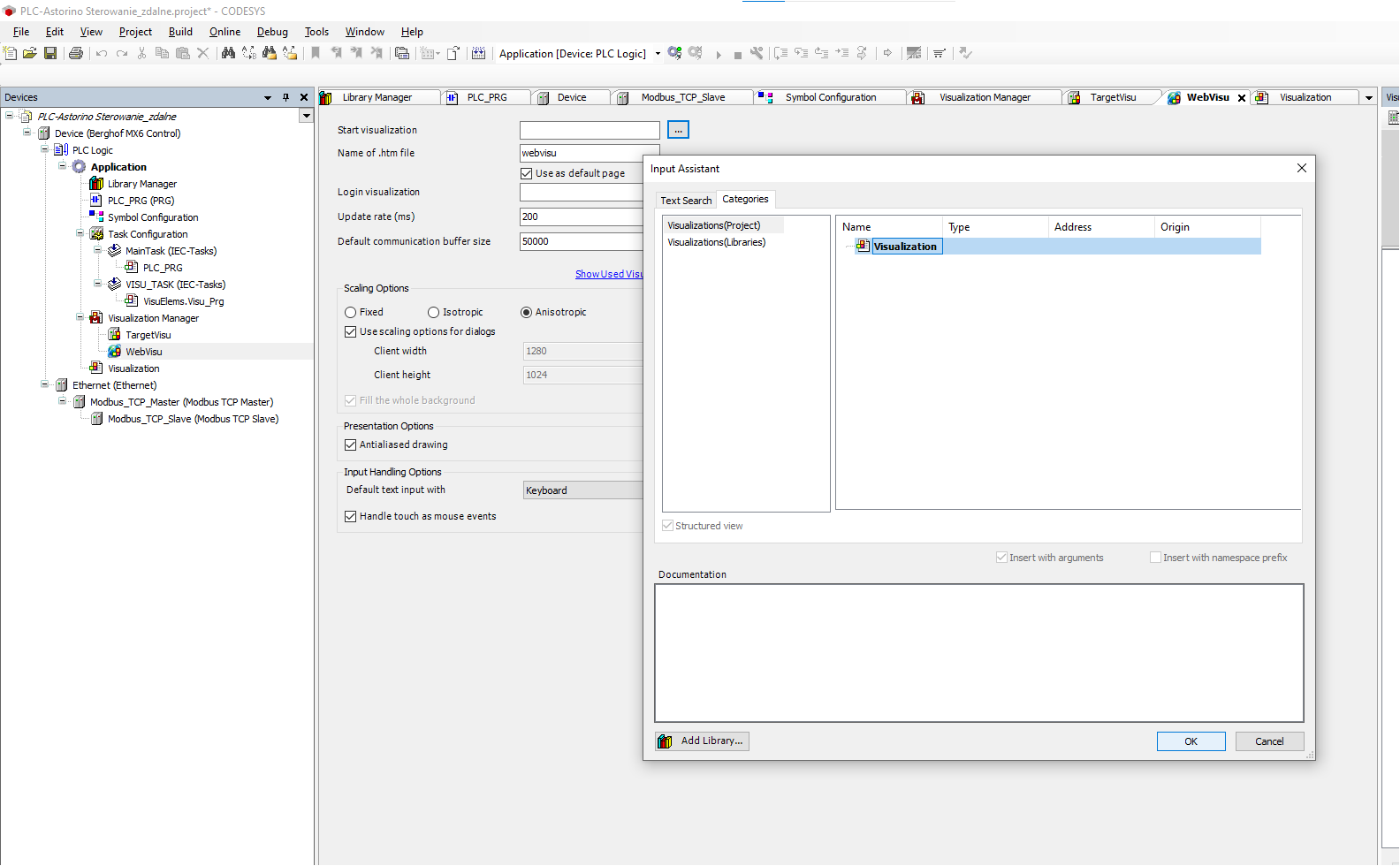This screenshot has width=1400, height=866.
Task: Switch to the Symbol Configuration tab
Action: coord(831,97)
